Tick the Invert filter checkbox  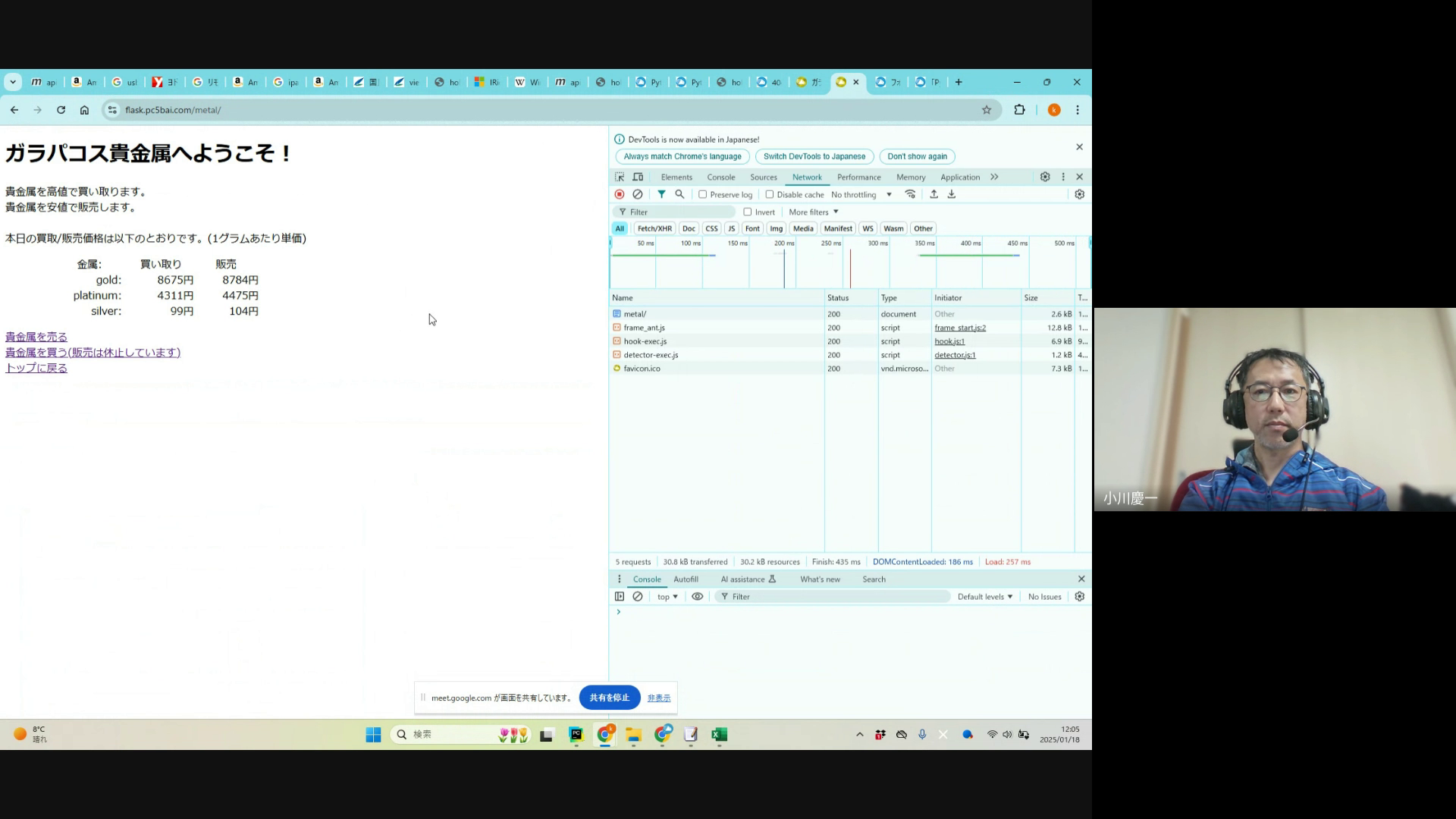click(748, 212)
